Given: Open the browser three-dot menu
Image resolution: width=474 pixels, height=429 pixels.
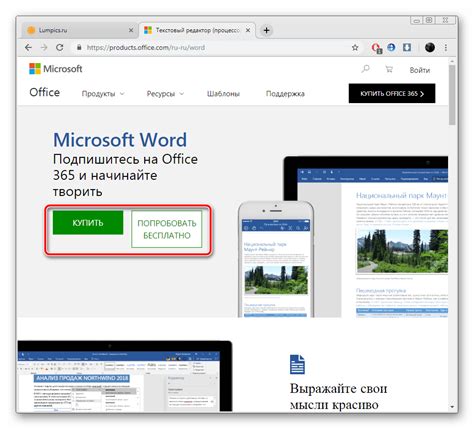Looking at the screenshot, I should (446, 48).
